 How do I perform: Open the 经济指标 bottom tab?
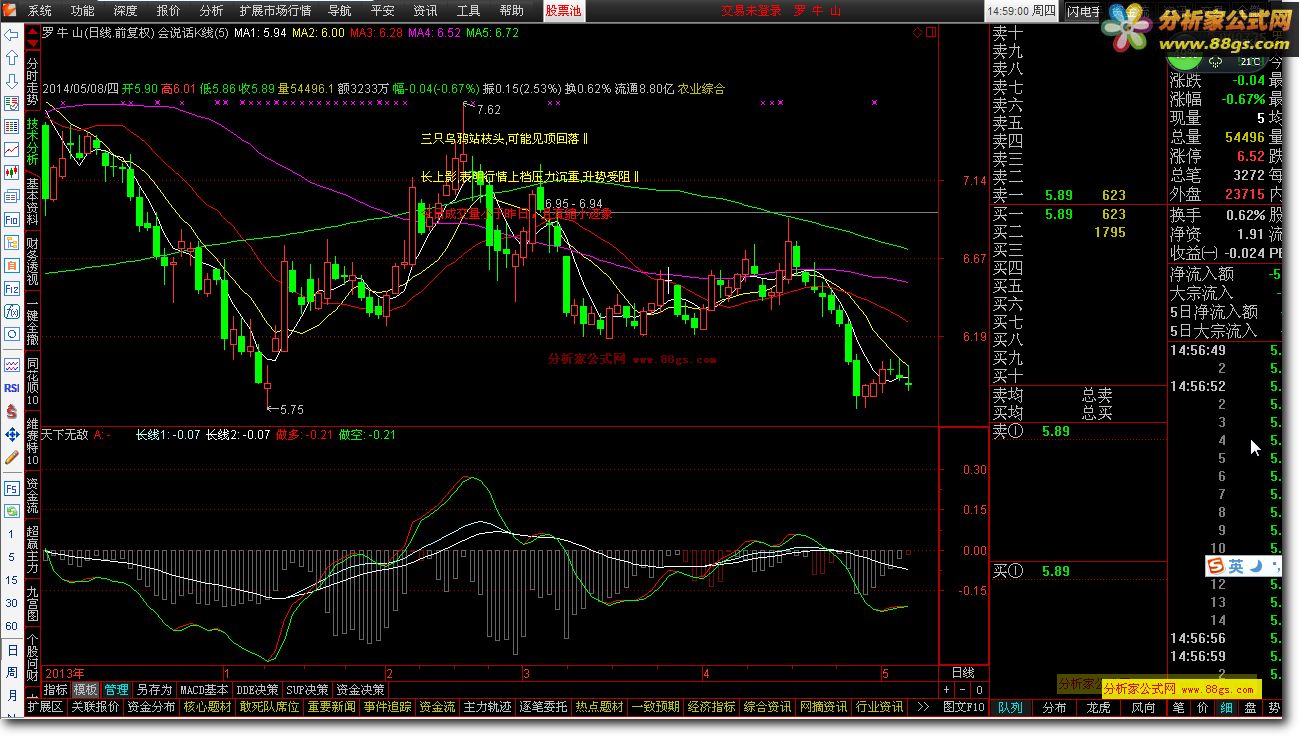[x=711, y=707]
